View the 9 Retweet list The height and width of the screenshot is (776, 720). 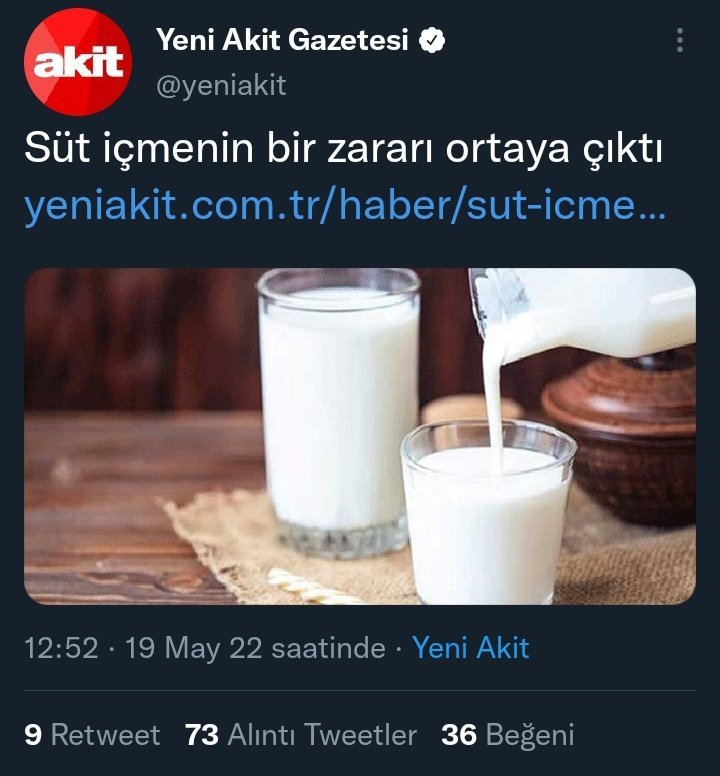[92, 734]
